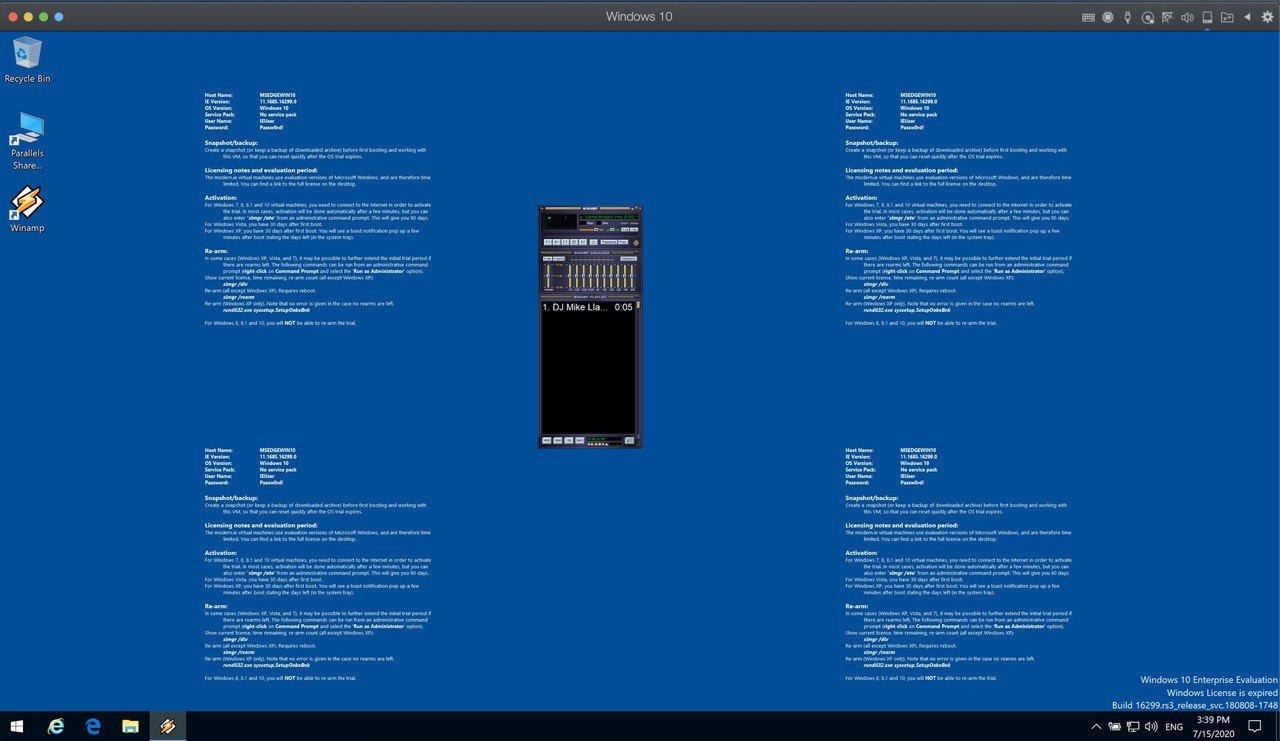Open the Action Center notifications icon

point(1255,727)
